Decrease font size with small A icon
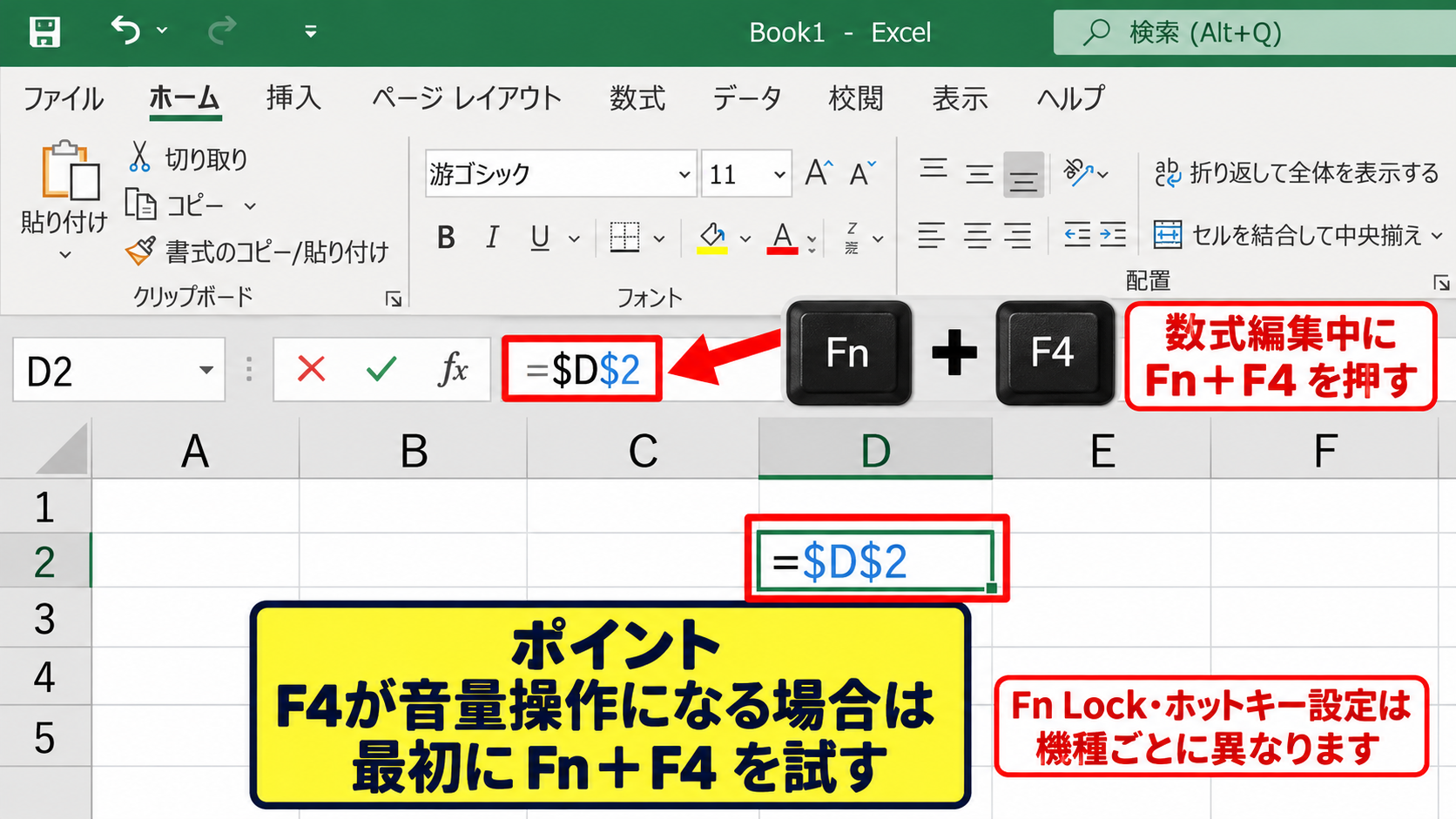This screenshot has width=1456, height=819. (x=862, y=174)
